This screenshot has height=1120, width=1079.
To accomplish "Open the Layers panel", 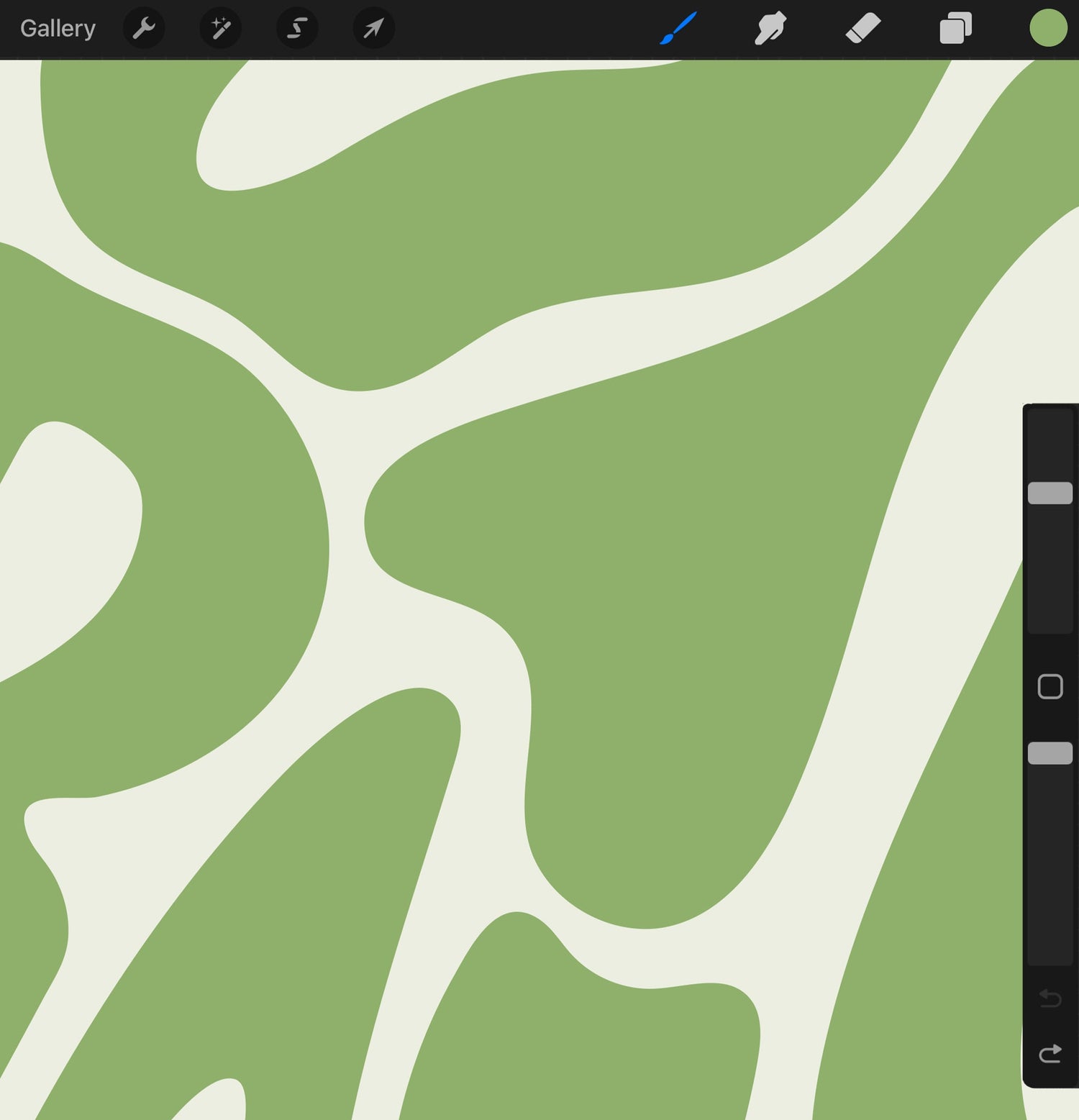I will [x=955, y=29].
